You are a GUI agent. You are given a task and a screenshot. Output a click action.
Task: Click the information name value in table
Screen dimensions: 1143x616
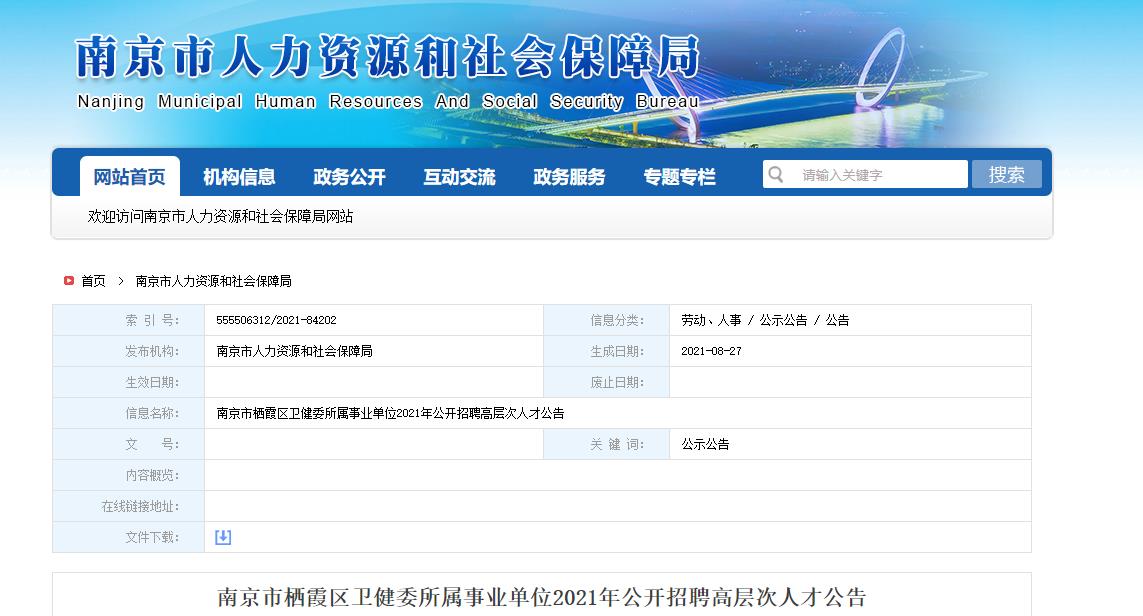[x=390, y=413]
